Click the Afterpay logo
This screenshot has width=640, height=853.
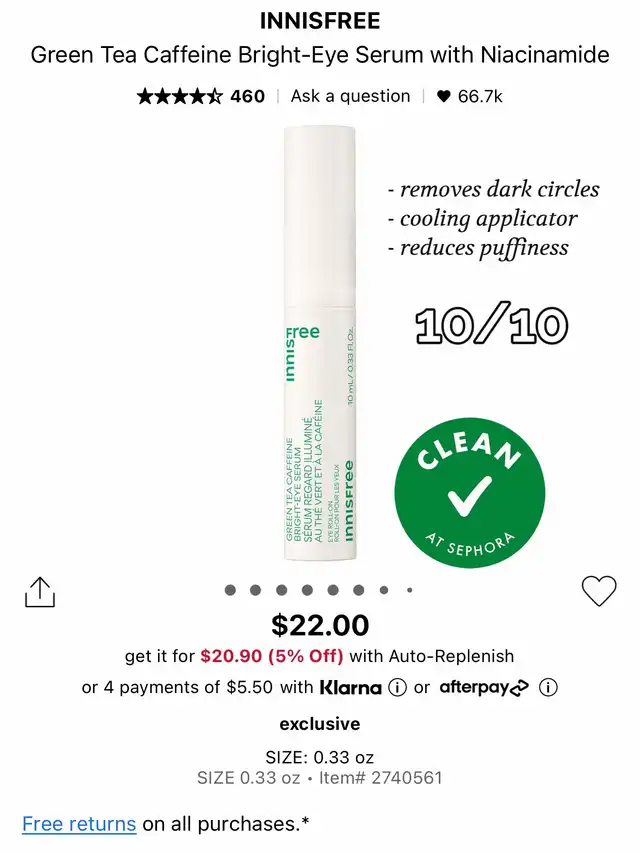483,688
